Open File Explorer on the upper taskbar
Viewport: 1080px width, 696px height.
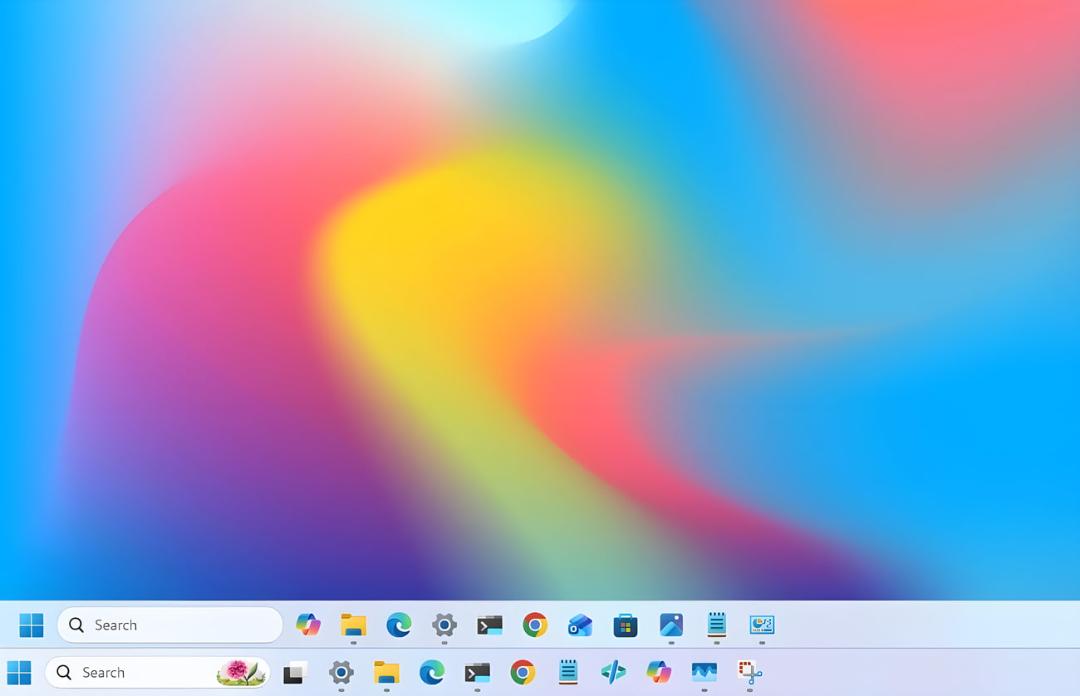[353, 625]
